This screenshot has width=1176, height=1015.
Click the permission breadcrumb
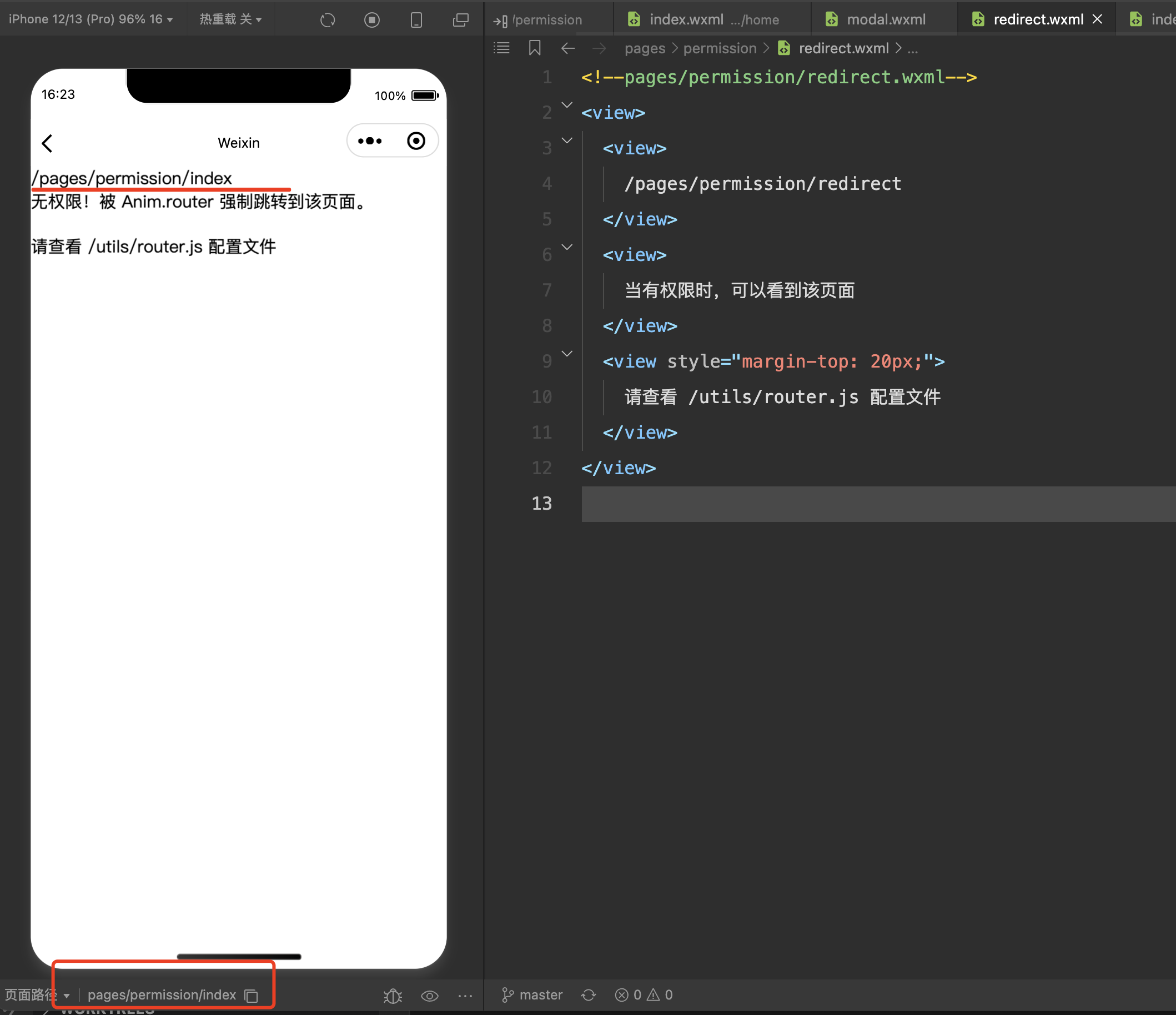pos(720,48)
